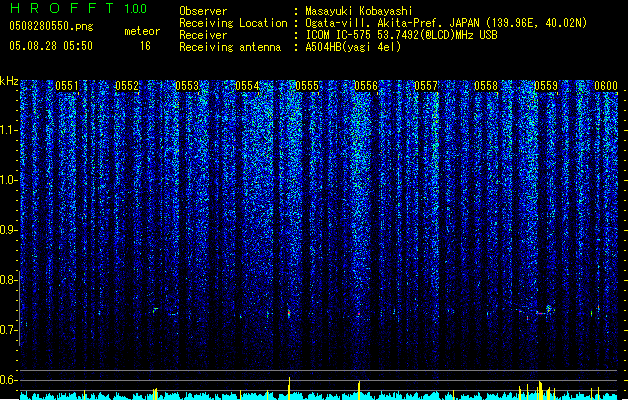
Task: Click the 0551 time marker
Action: (67, 86)
